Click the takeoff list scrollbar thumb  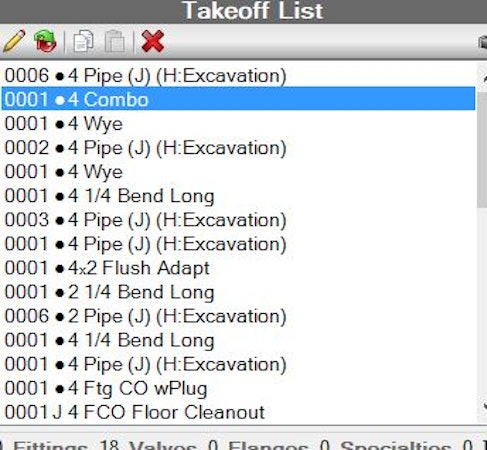click(482, 150)
